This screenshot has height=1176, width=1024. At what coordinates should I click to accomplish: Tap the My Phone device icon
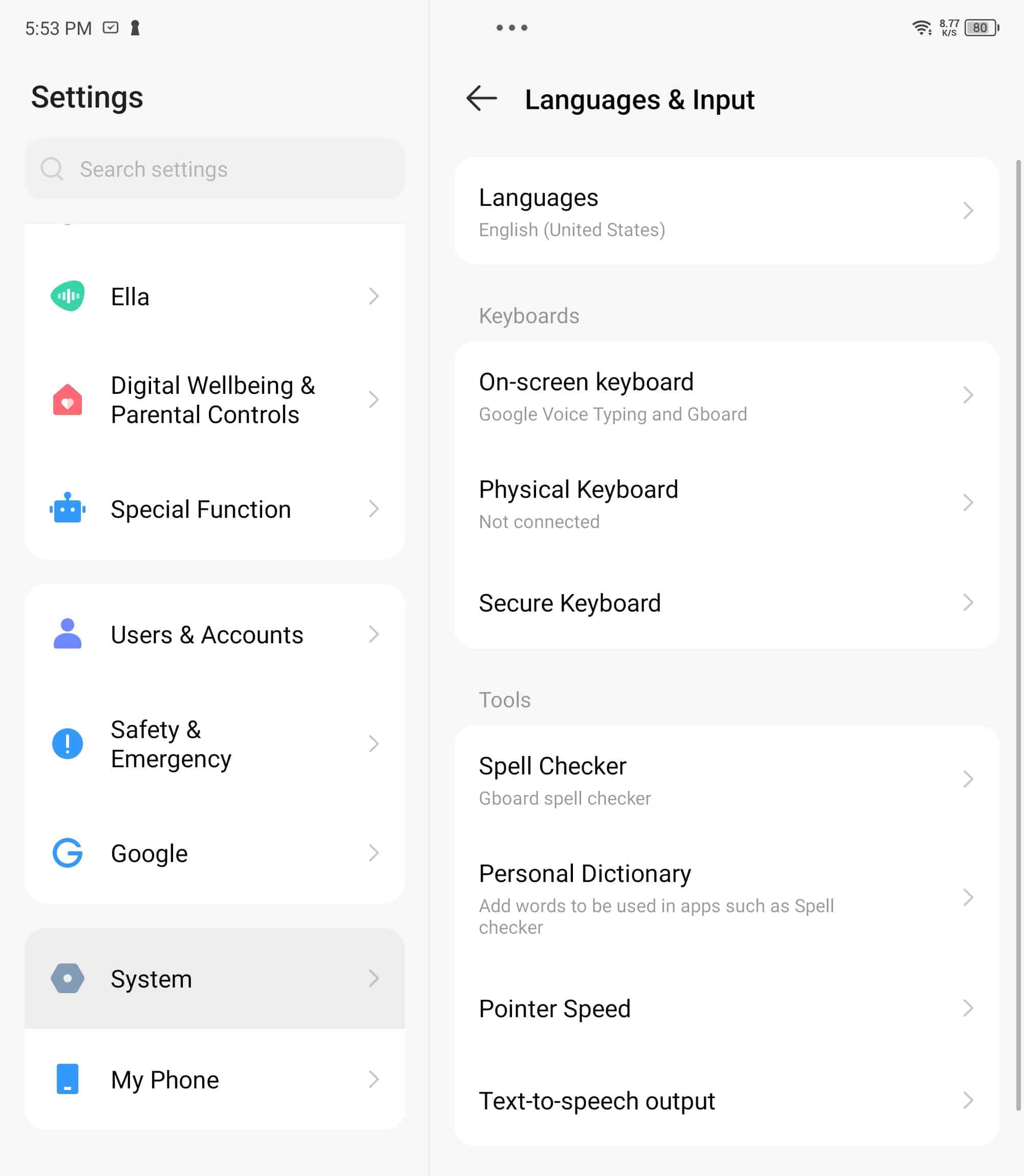tap(68, 1079)
